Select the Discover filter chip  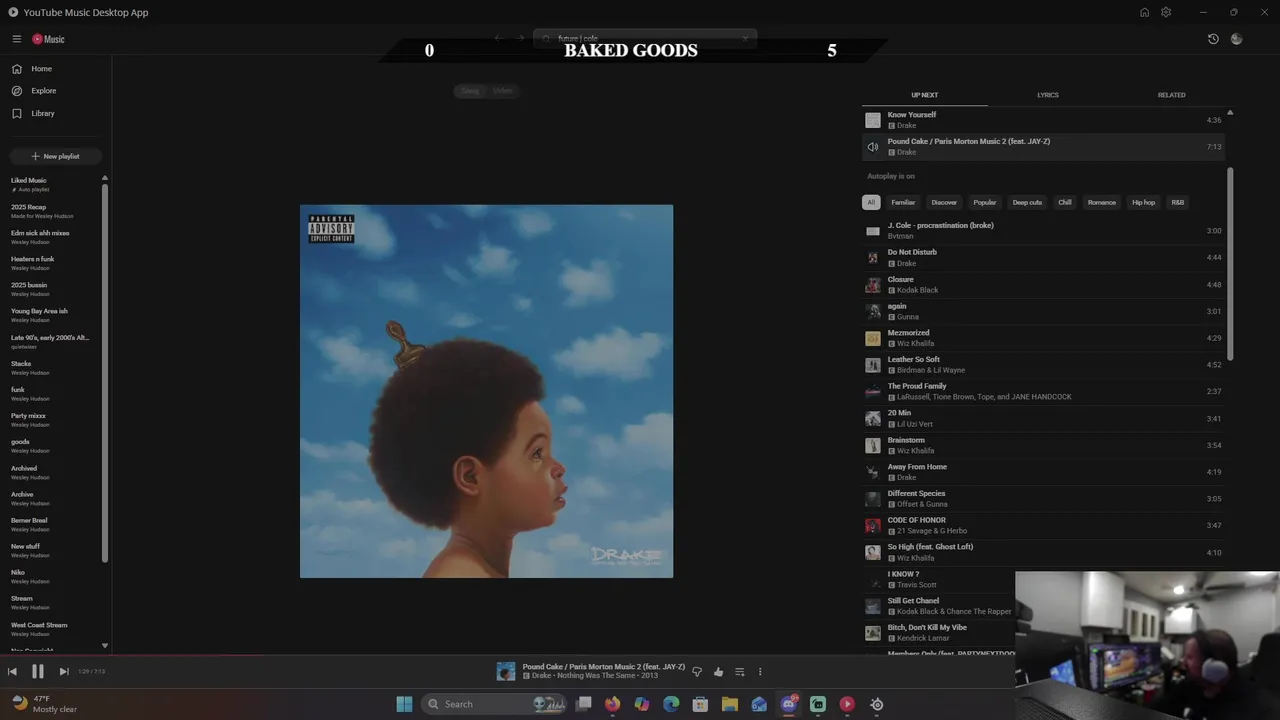pyautogui.click(x=944, y=202)
